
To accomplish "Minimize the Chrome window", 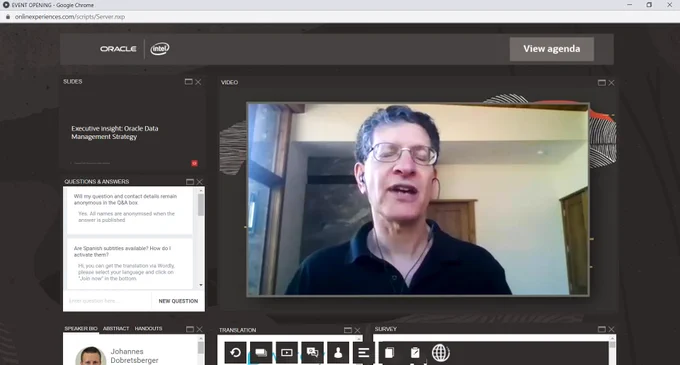I will 629,5.
